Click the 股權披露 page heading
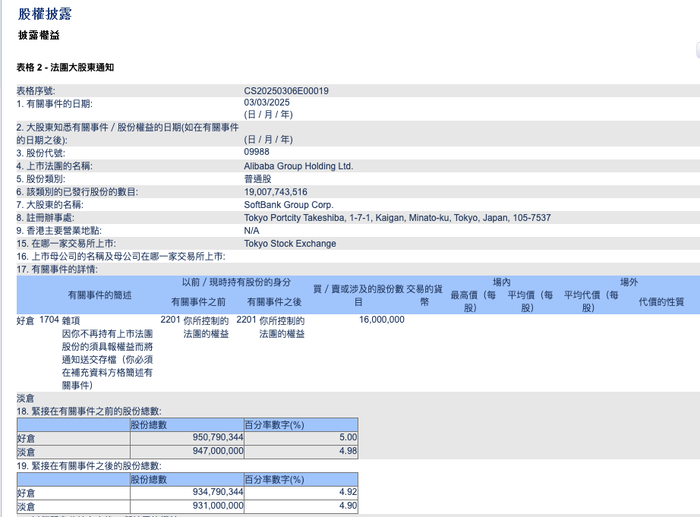 tap(45, 14)
